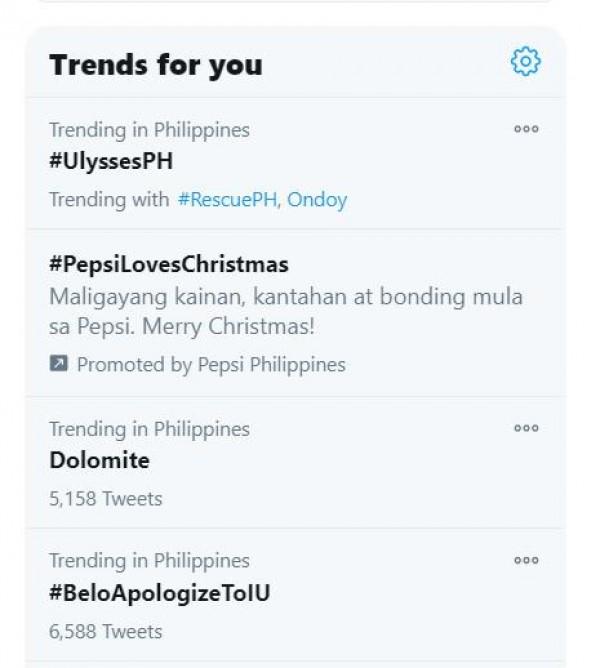The image size is (600, 668).
Task: Open the #BeloApologizeToIU trending hashtag
Action: tap(159, 593)
